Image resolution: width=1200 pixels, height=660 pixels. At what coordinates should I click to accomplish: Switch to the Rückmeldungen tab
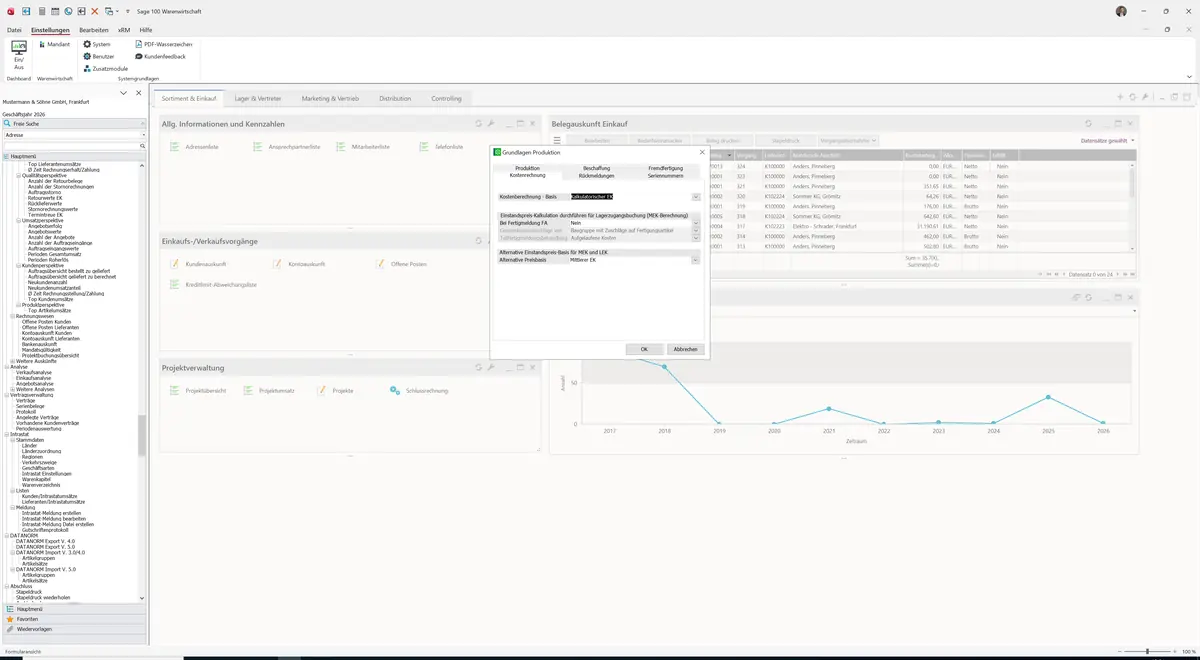[x=597, y=175]
